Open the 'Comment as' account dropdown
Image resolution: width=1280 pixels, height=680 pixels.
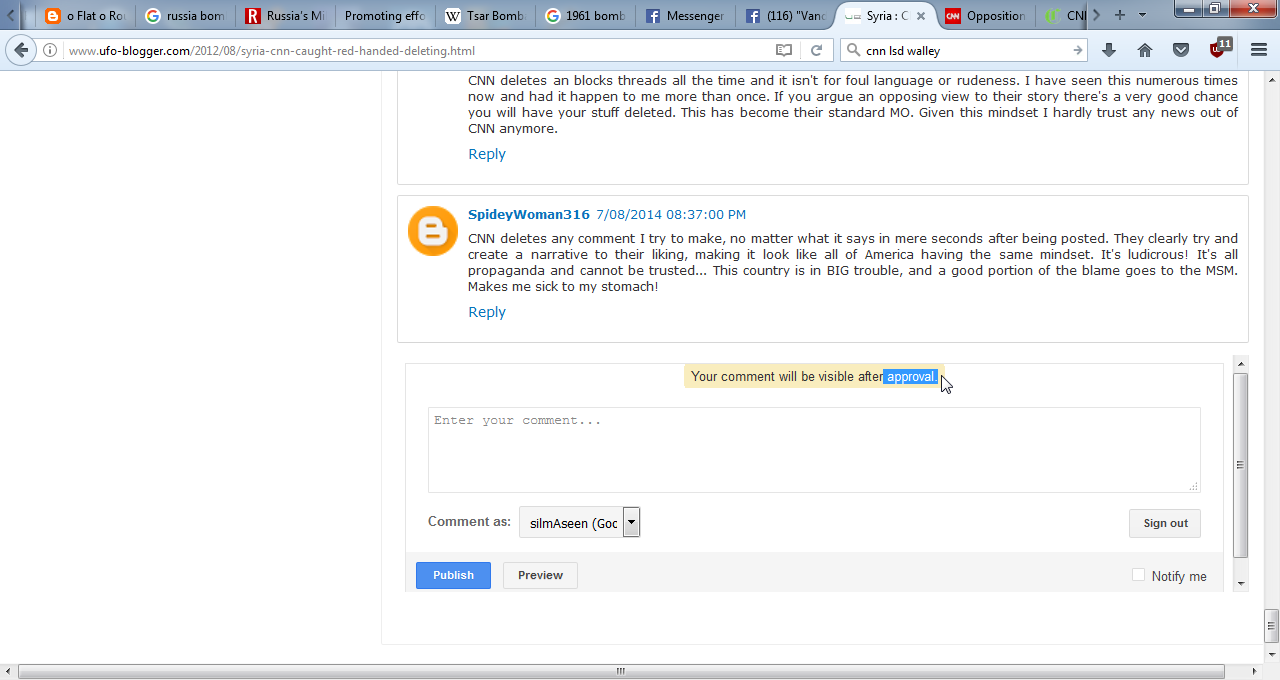579,522
